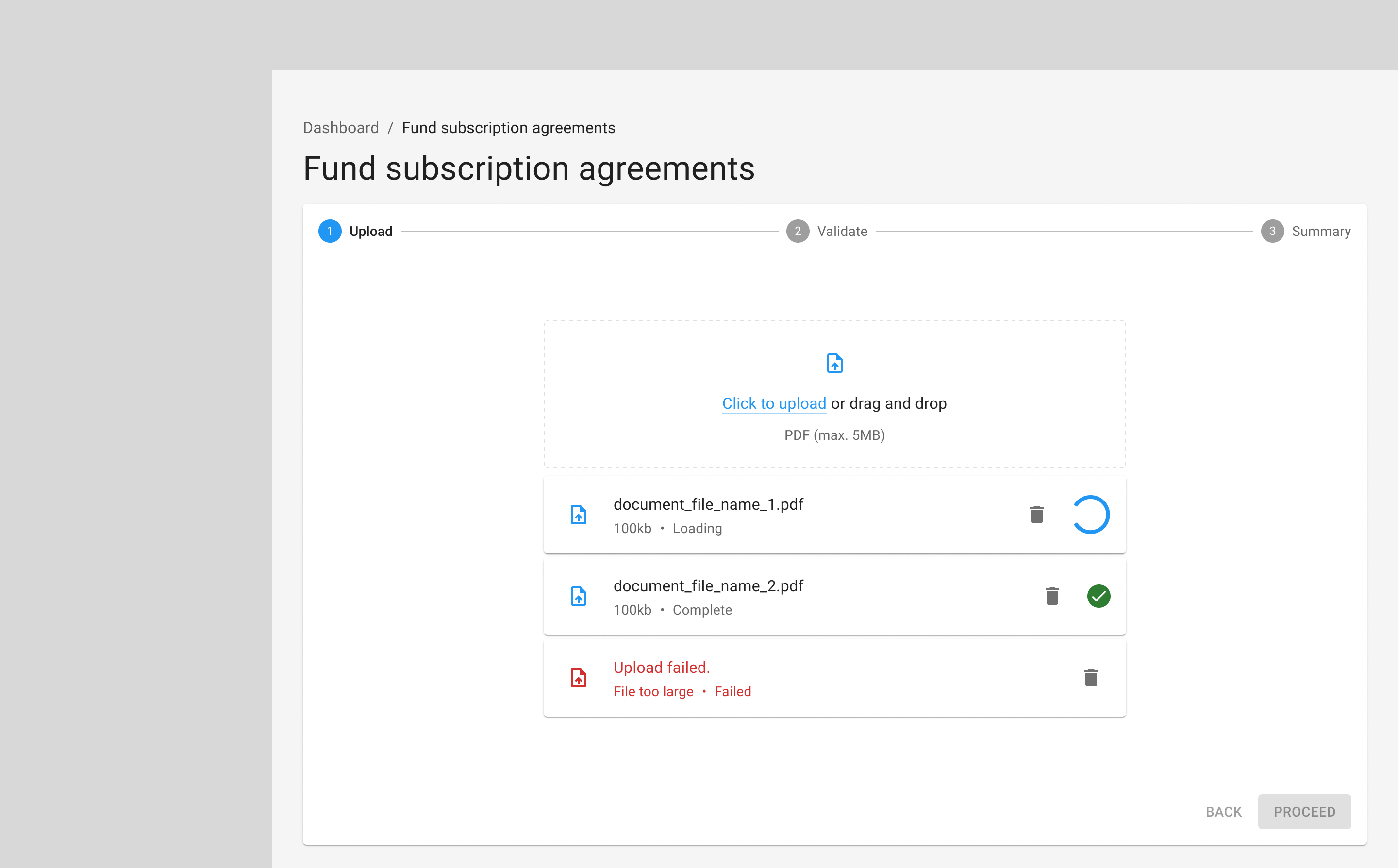
Task: Click the step 2 circle
Action: point(798,232)
